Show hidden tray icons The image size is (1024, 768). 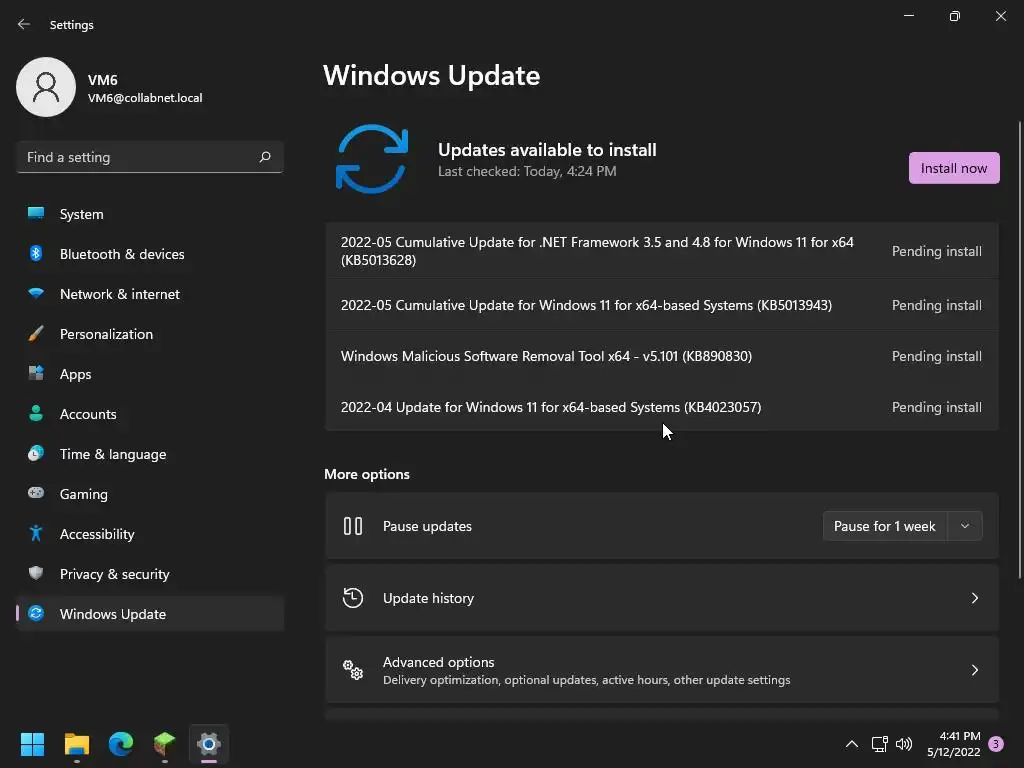(x=852, y=744)
